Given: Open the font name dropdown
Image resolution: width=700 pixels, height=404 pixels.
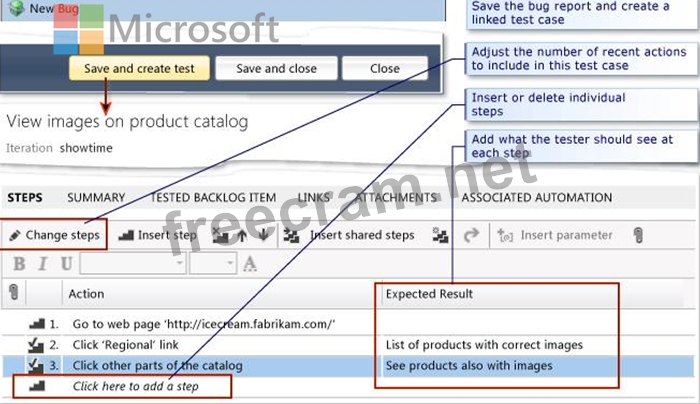Looking at the screenshot, I should 133,263.
